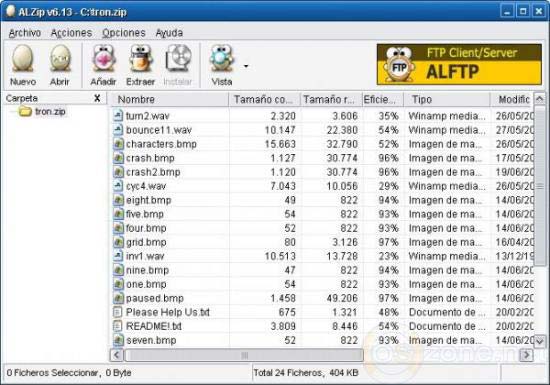
Task: Click the five.bmp file icon
Action: [118, 214]
